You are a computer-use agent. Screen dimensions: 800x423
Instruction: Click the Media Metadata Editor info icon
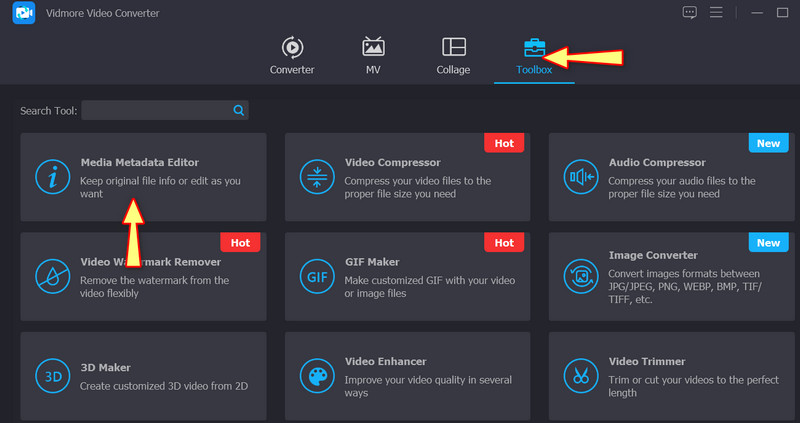click(52, 177)
